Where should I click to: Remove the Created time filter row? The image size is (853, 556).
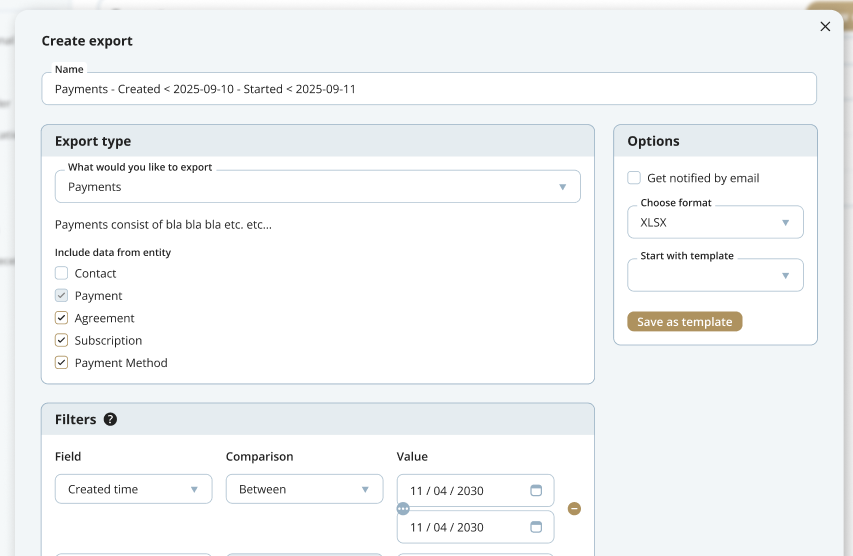pyautogui.click(x=574, y=508)
